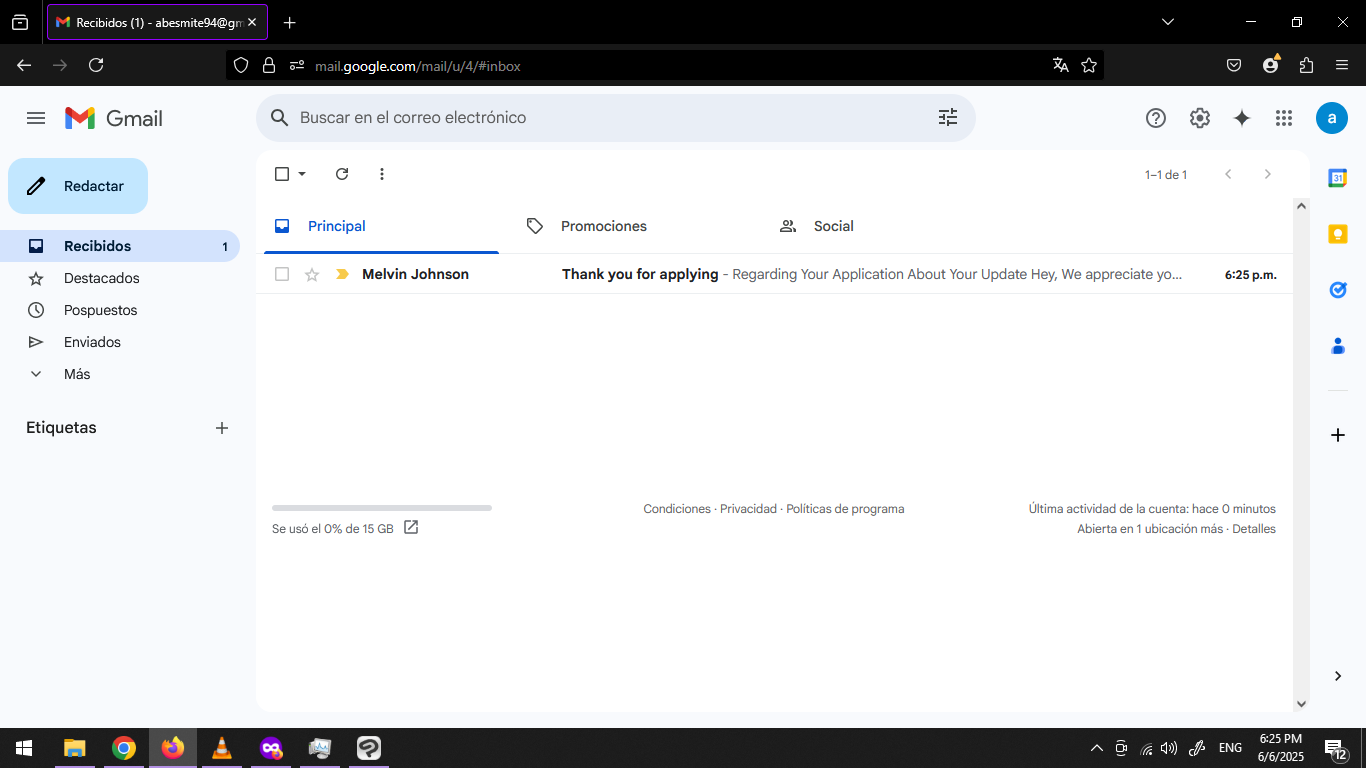Open the Firefox application menu

pyautogui.click(x=1342, y=65)
